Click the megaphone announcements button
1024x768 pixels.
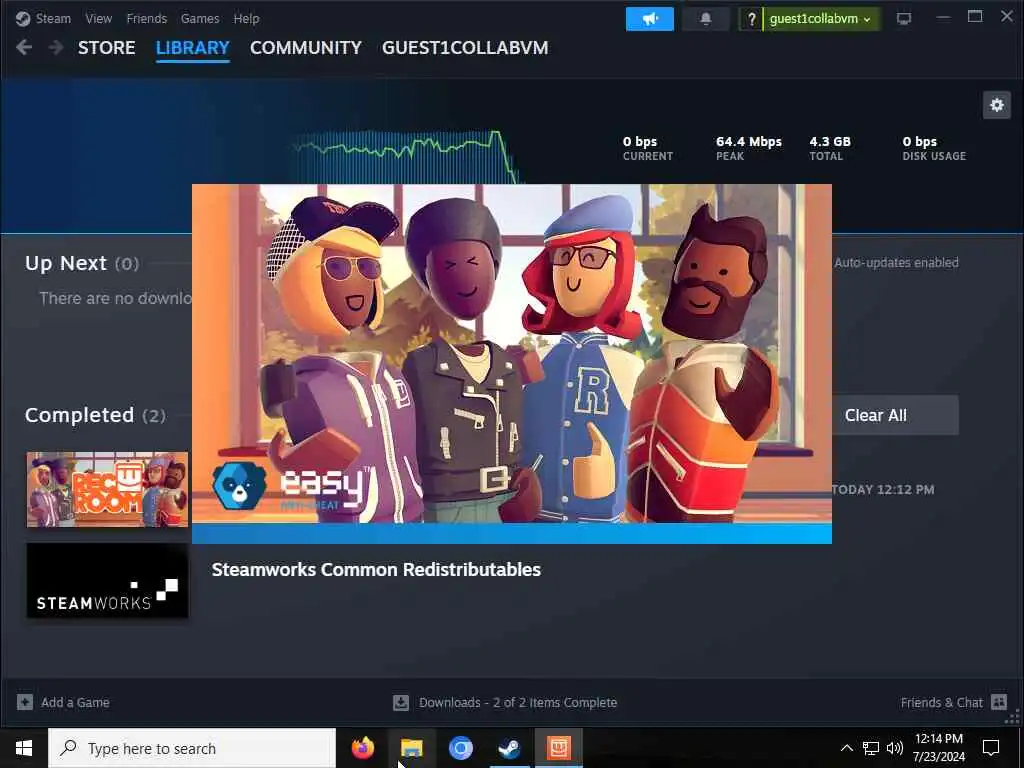(650, 19)
